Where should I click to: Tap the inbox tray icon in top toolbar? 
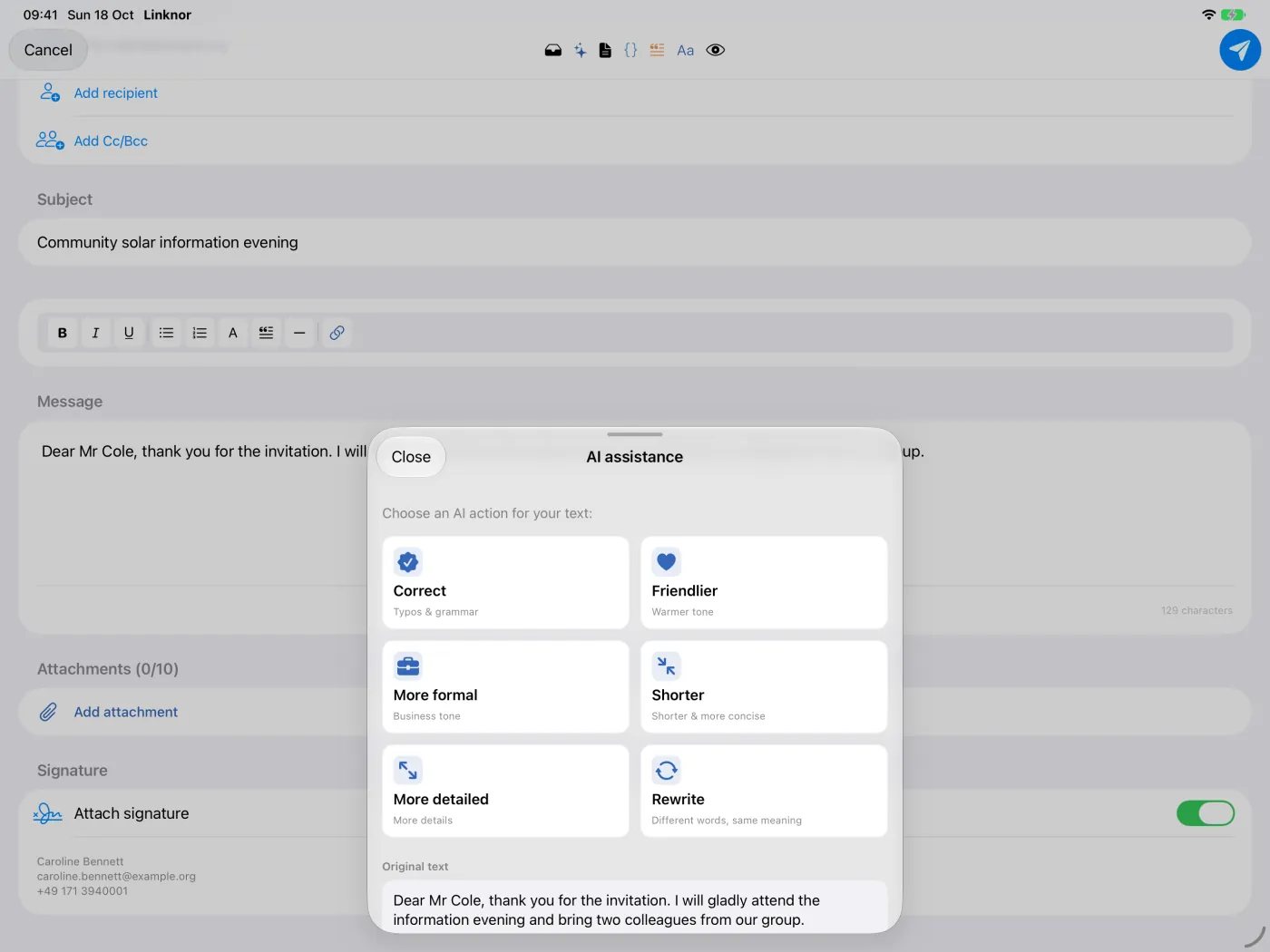(553, 51)
